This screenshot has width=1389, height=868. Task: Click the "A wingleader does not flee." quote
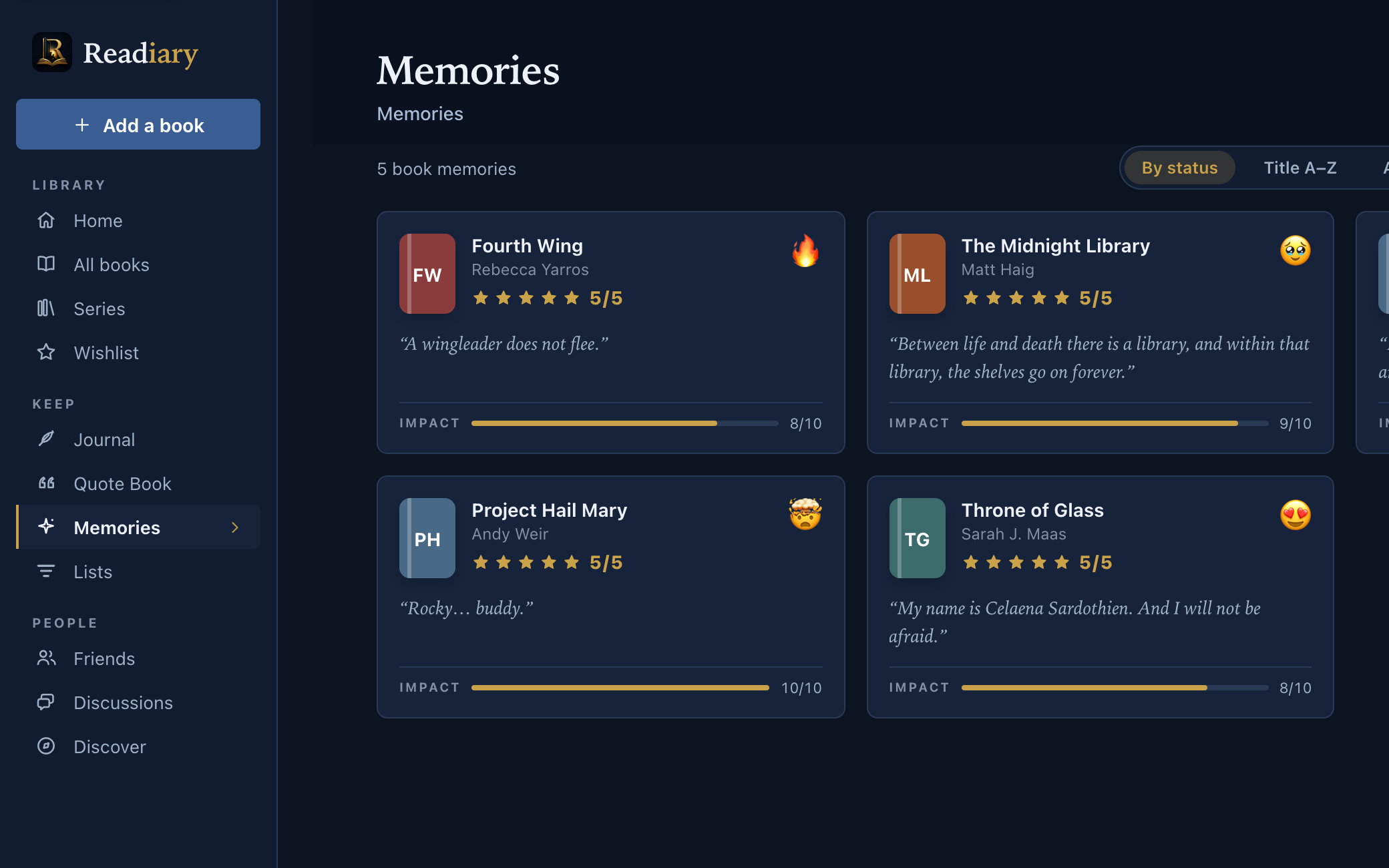pyautogui.click(x=504, y=344)
